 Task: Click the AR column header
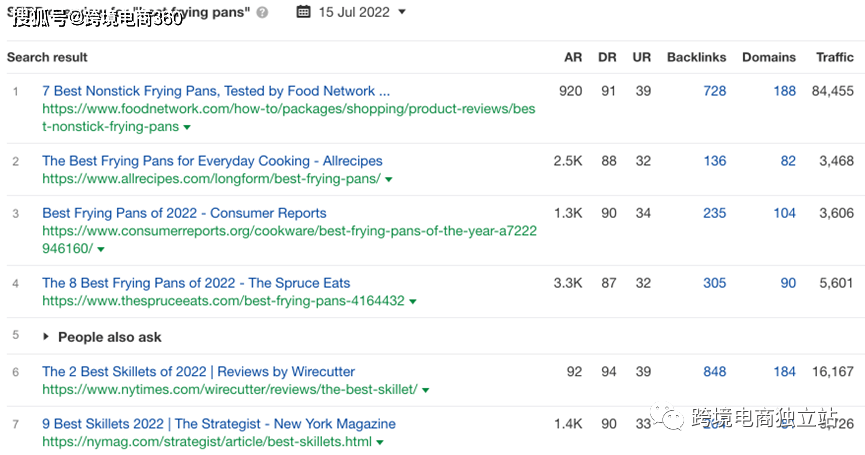[573, 57]
